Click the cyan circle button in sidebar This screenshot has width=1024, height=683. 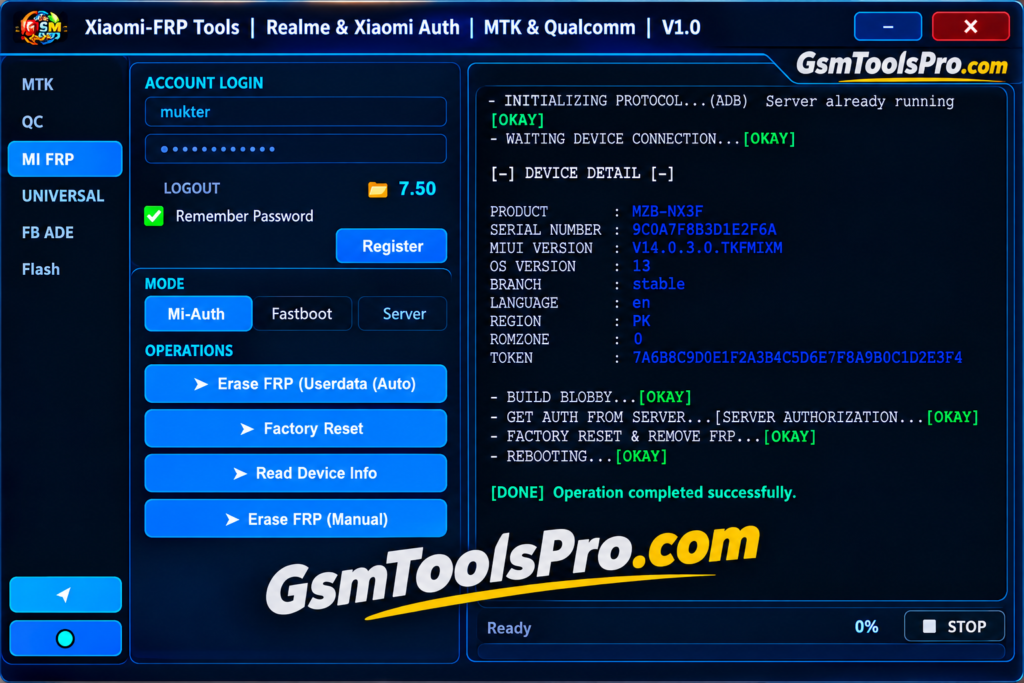65,638
